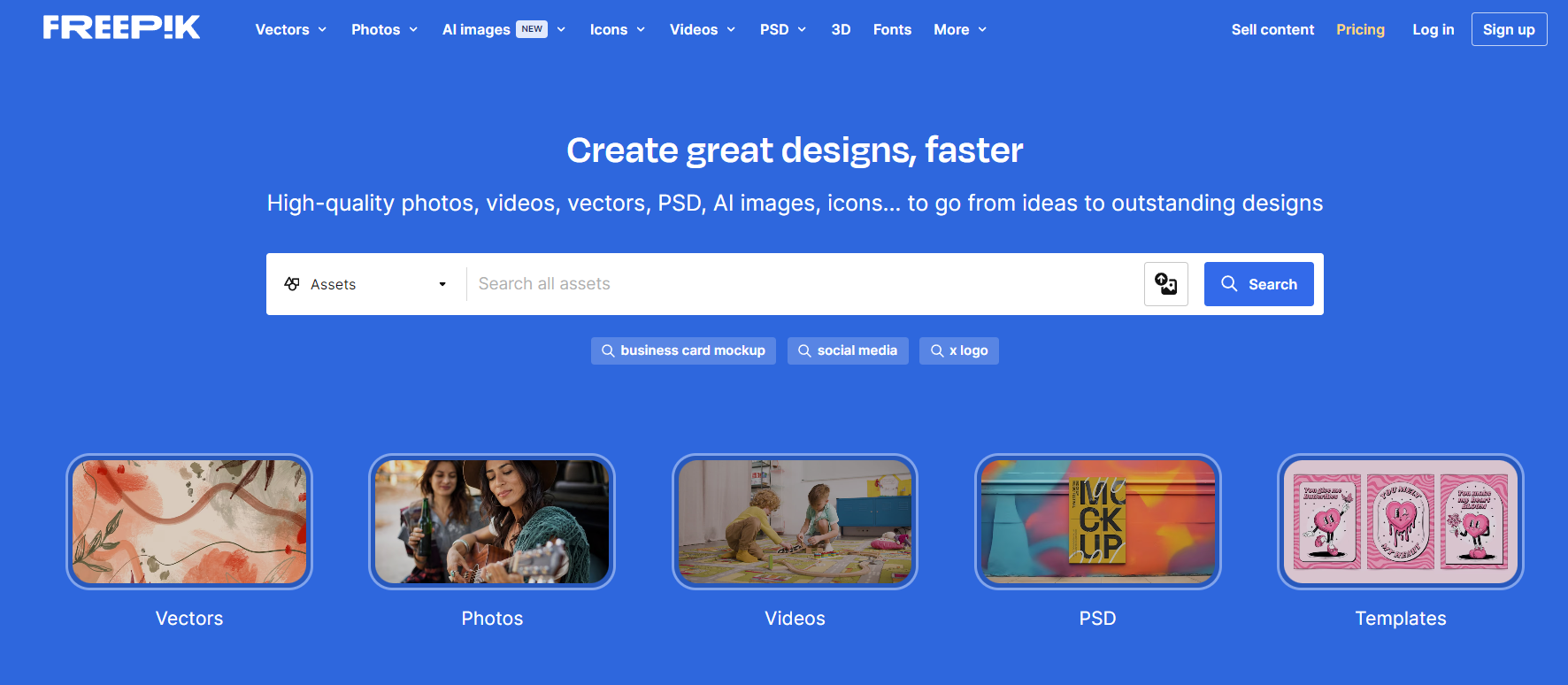Expand the Assets type dropdown
1568x685 pixels.
366,284
